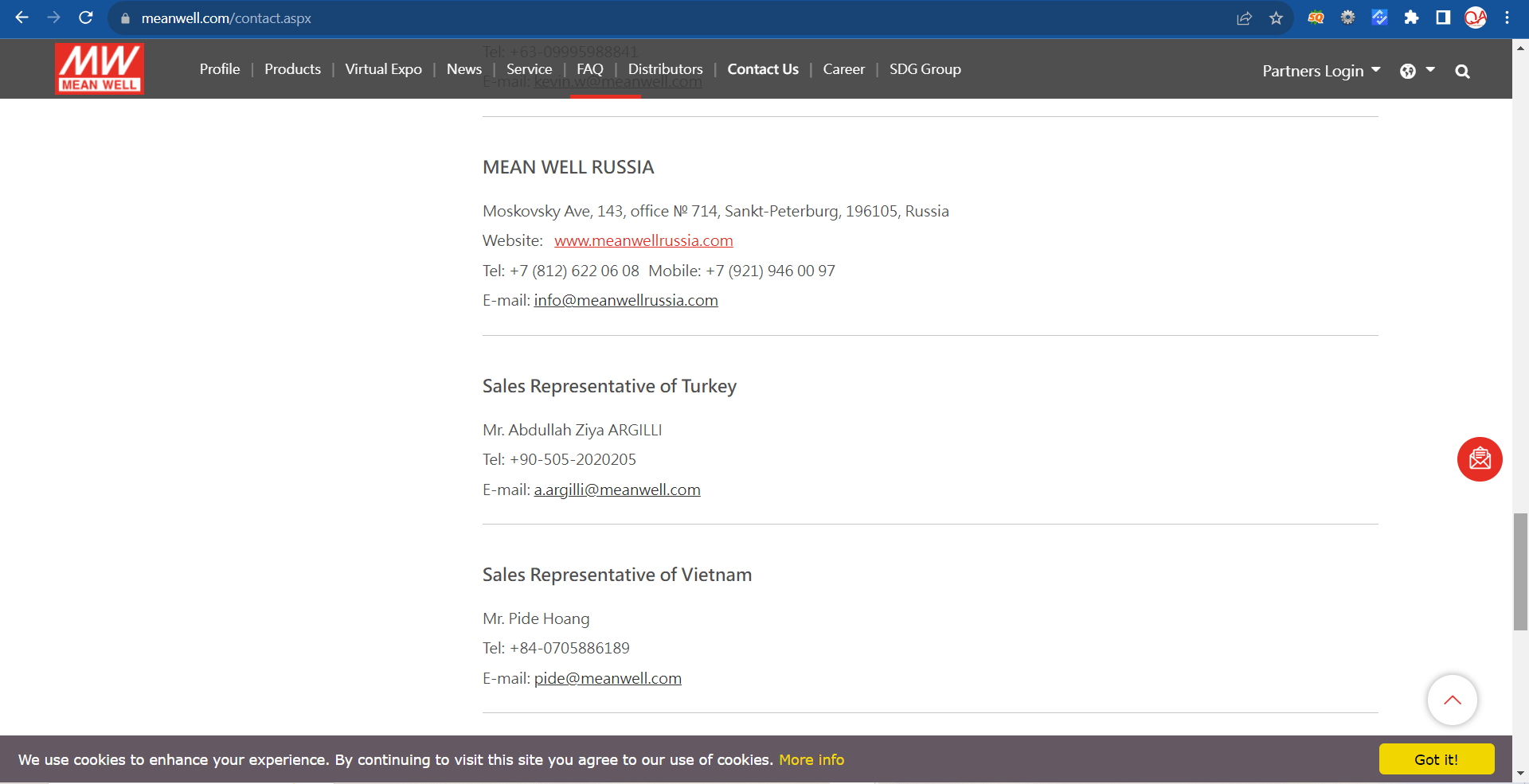Toggle the browser side panel icon
The height and width of the screenshot is (784, 1529).
pos(1443,18)
